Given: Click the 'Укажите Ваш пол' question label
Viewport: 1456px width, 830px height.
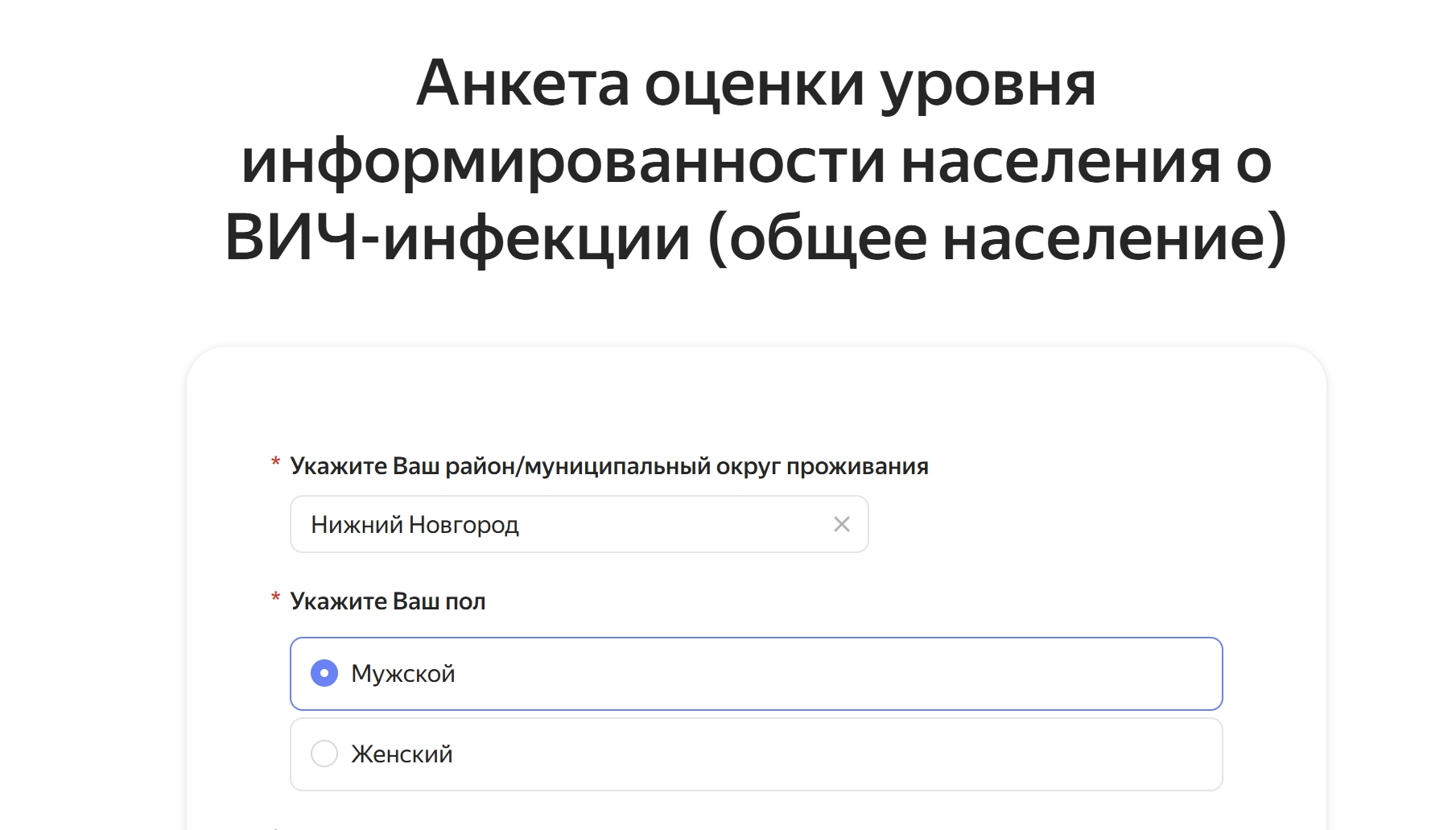Looking at the screenshot, I should tap(387, 601).
